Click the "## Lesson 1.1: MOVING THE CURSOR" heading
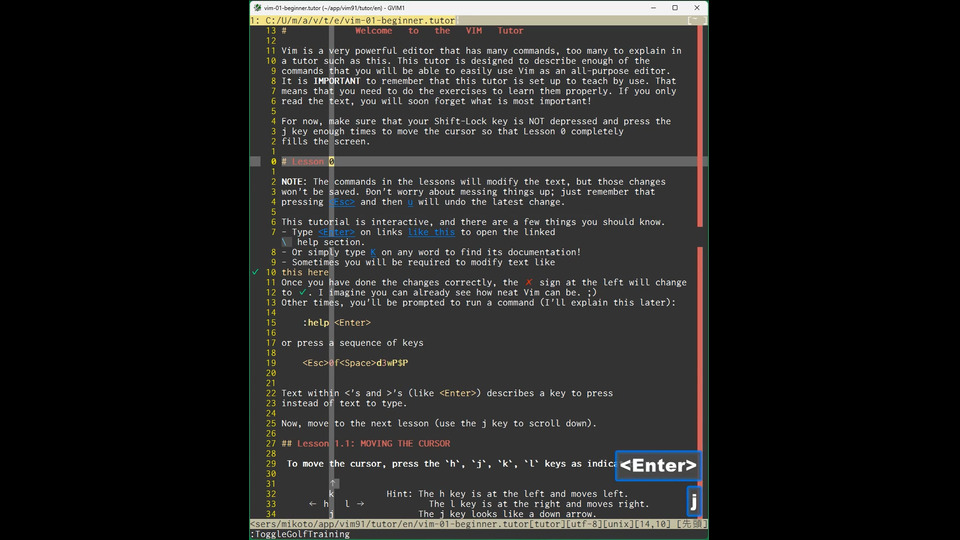The height and width of the screenshot is (540, 960). [x=366, y=444]
